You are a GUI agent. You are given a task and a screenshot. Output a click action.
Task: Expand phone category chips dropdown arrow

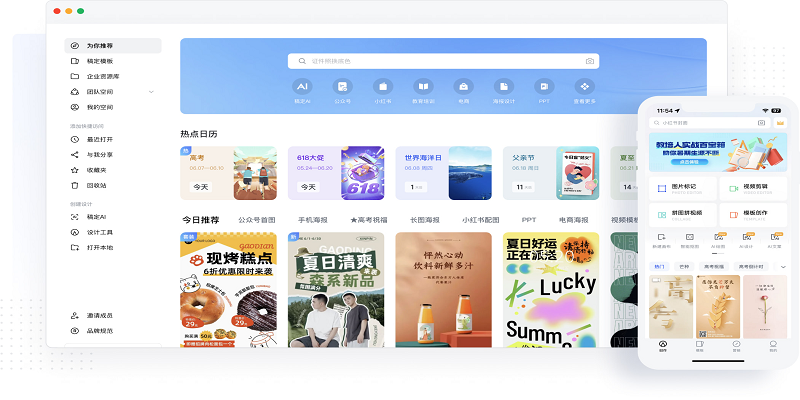(783, 267)
